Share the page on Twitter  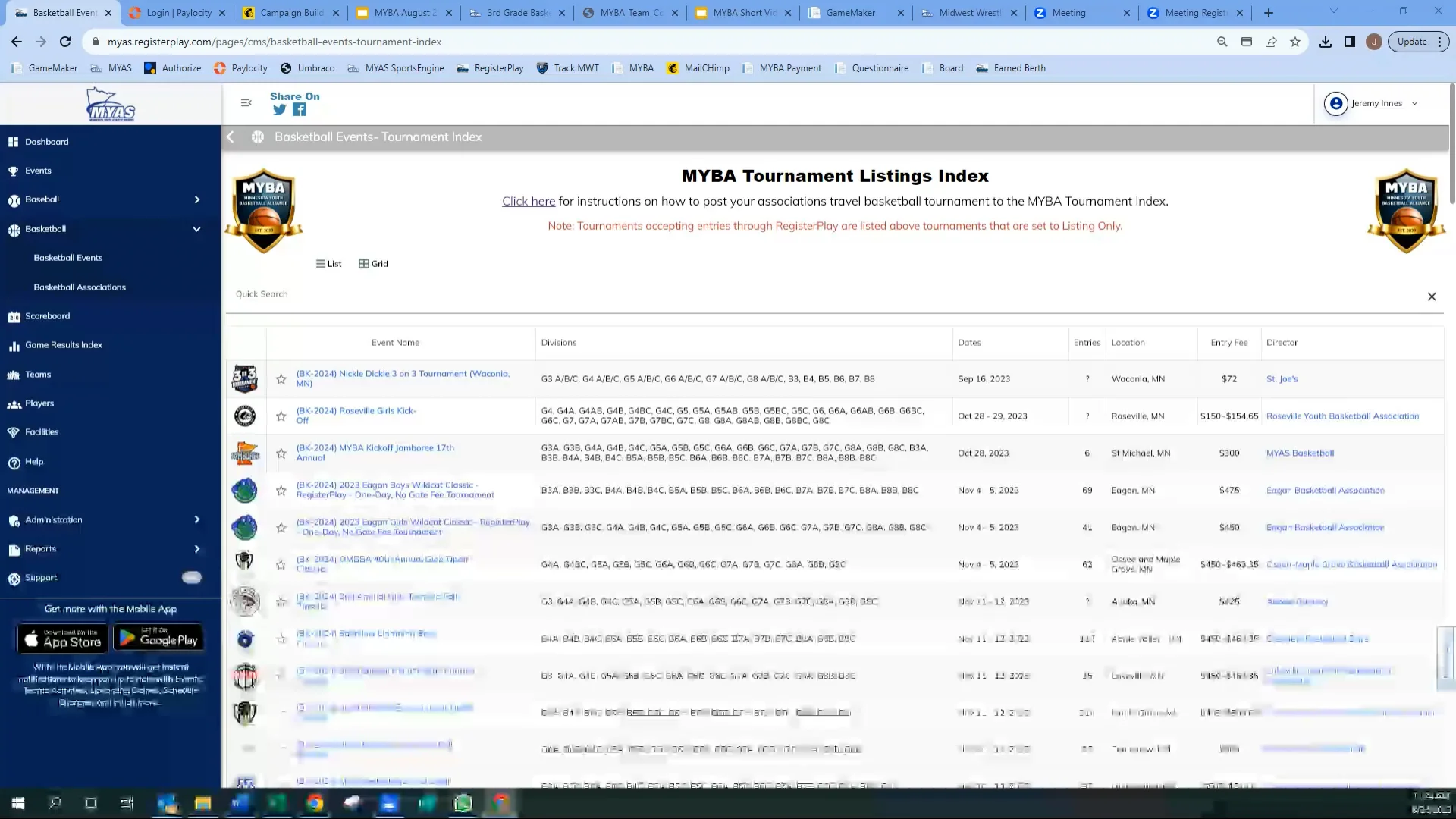279,110
